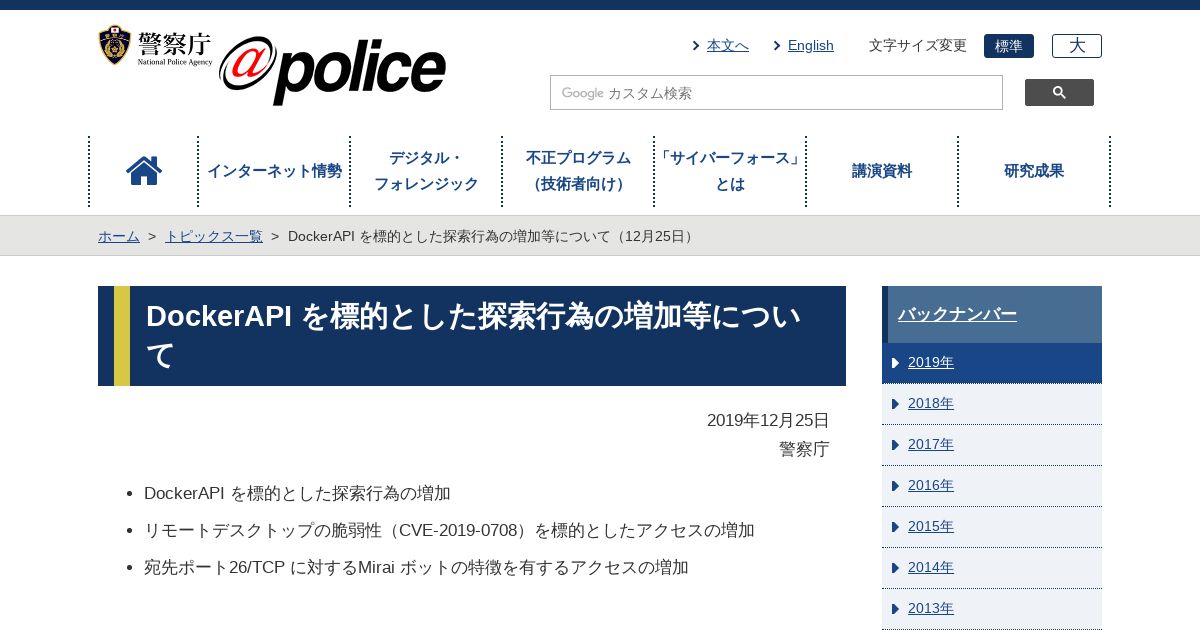Open the バックナンバー sidebar heading link
1200x630 pixels.
(957, 314)
